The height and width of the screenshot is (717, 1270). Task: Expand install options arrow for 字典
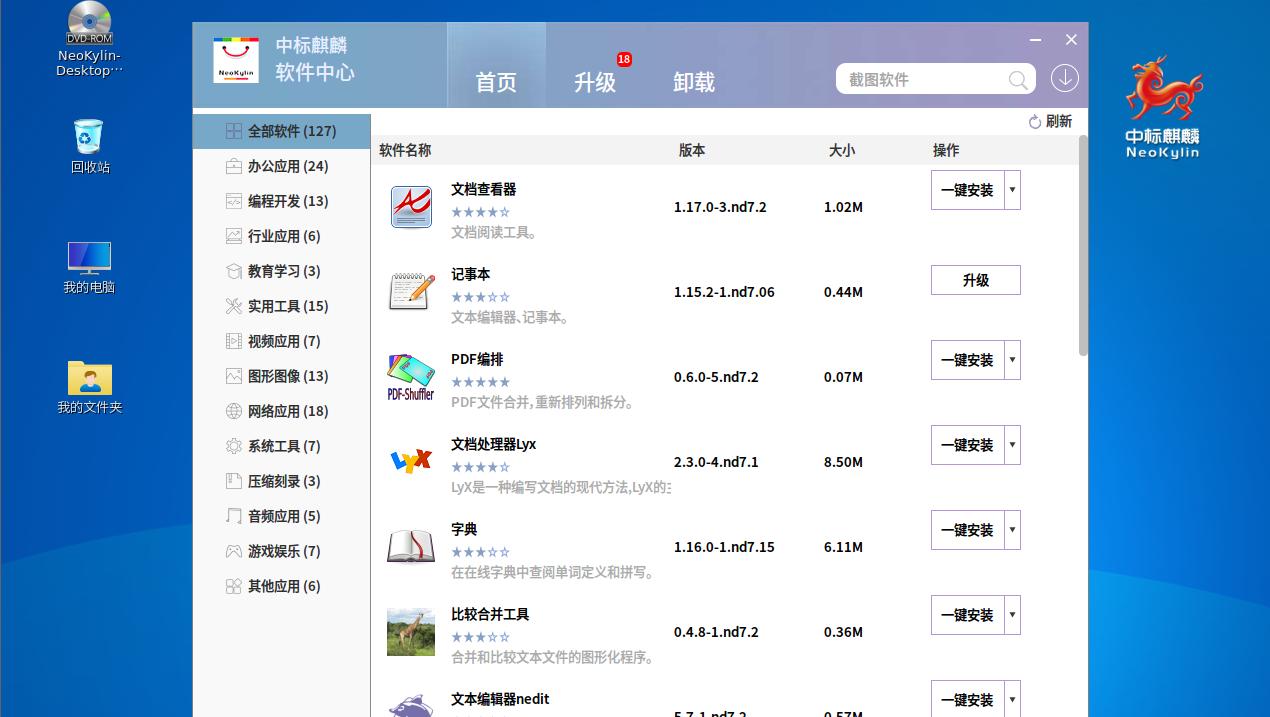pyautogui.click(x=1012, y=530)
